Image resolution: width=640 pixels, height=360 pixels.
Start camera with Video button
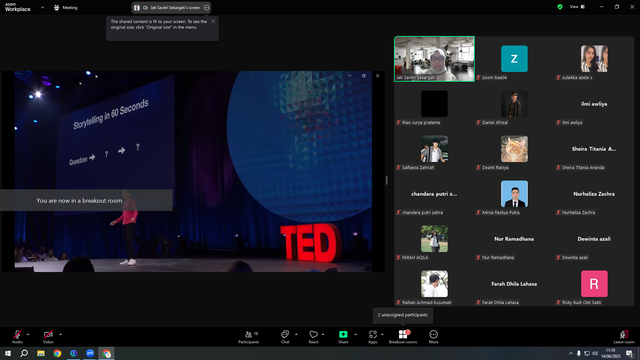(x=48, y=336)
